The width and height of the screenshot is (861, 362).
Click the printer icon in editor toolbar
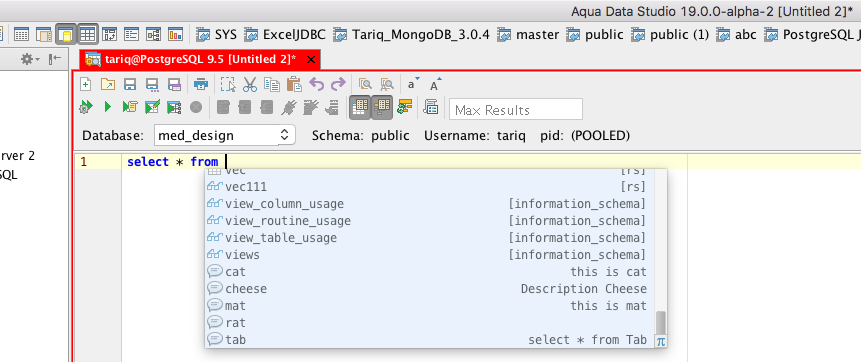[x=201, y=85]
